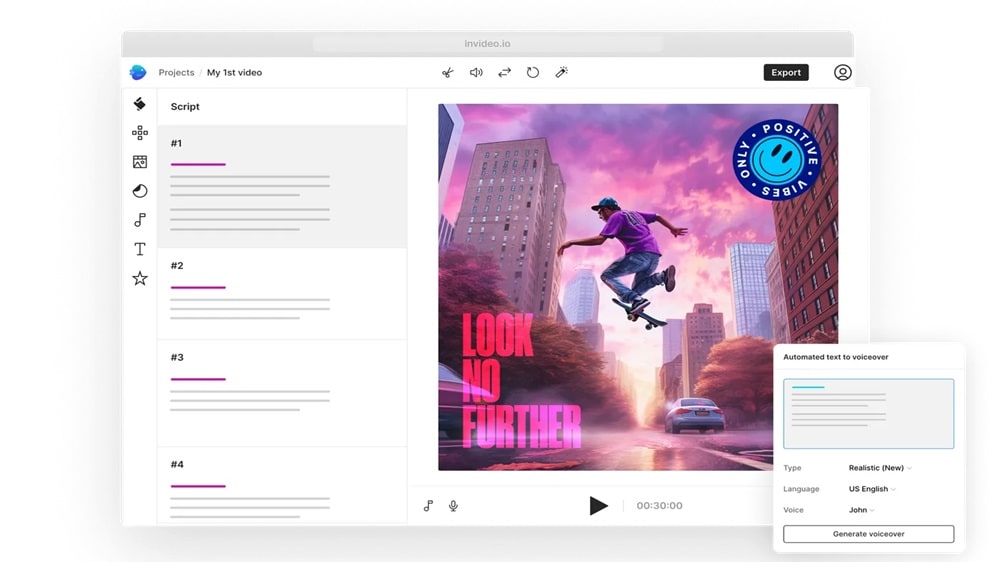This screenshot has height=562, width=1000.
Task: Open the favorites star sidebar icon
Action: 140,278
